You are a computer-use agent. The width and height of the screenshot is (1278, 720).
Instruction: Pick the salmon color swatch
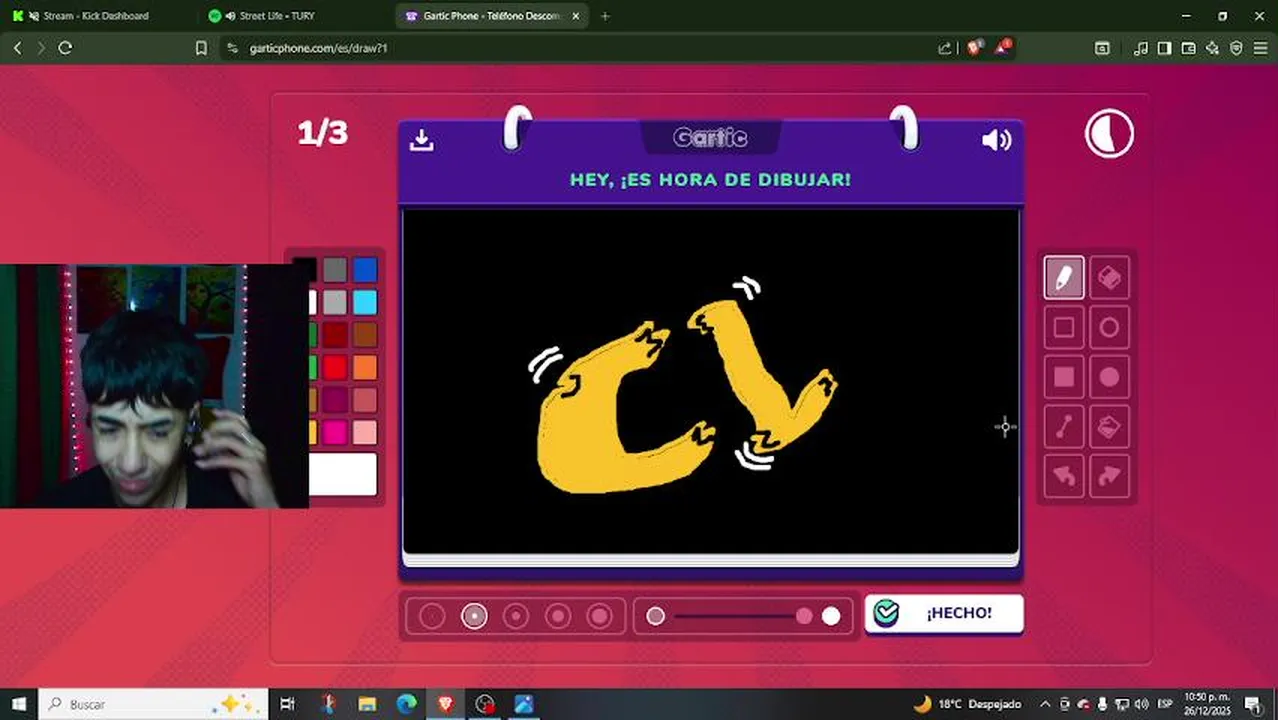(x=365, y=400)
